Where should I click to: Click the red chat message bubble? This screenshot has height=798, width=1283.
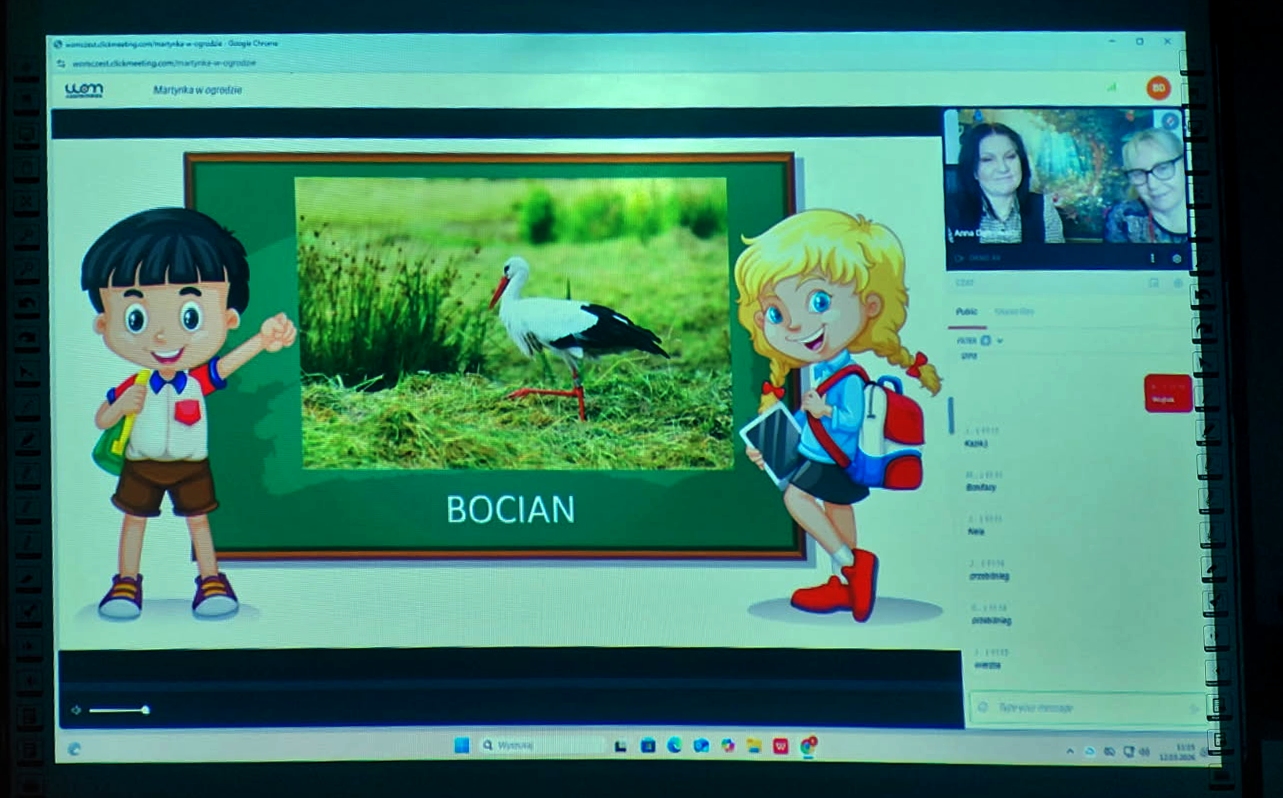point(1167,393)
